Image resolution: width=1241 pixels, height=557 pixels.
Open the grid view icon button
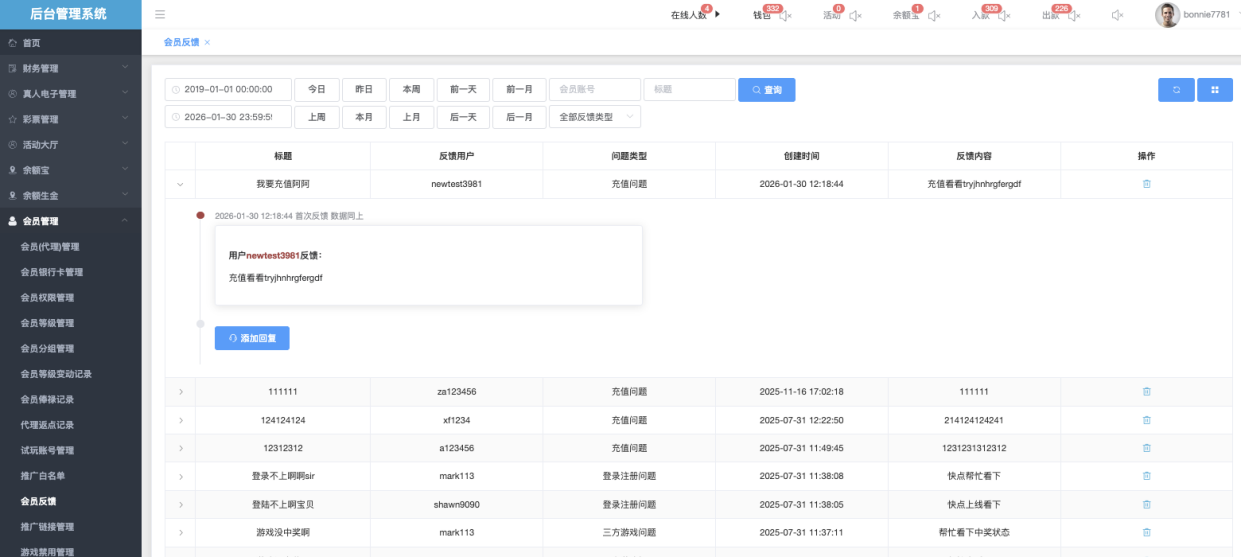point(1215,90)
